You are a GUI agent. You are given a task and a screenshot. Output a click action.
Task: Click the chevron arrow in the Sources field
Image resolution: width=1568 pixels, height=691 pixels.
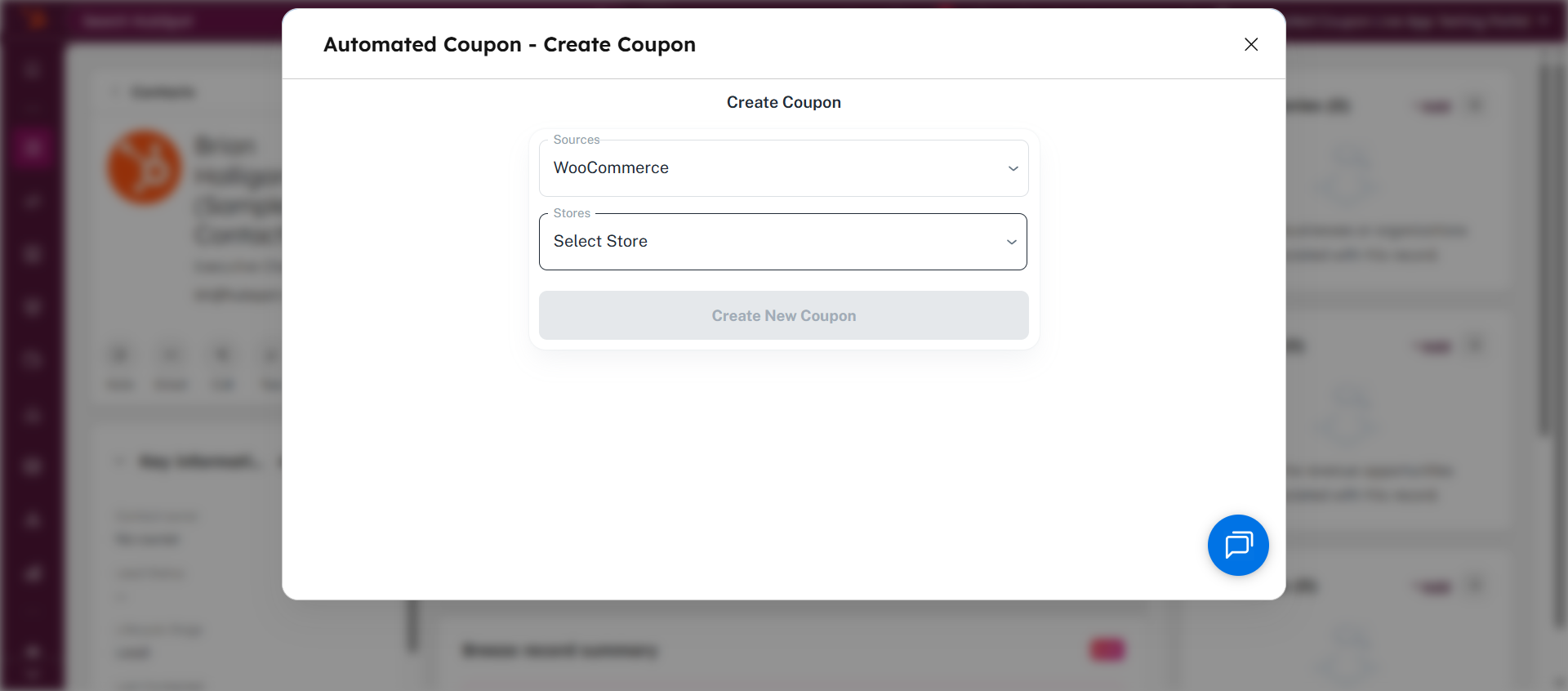[x=1013, y=168]
